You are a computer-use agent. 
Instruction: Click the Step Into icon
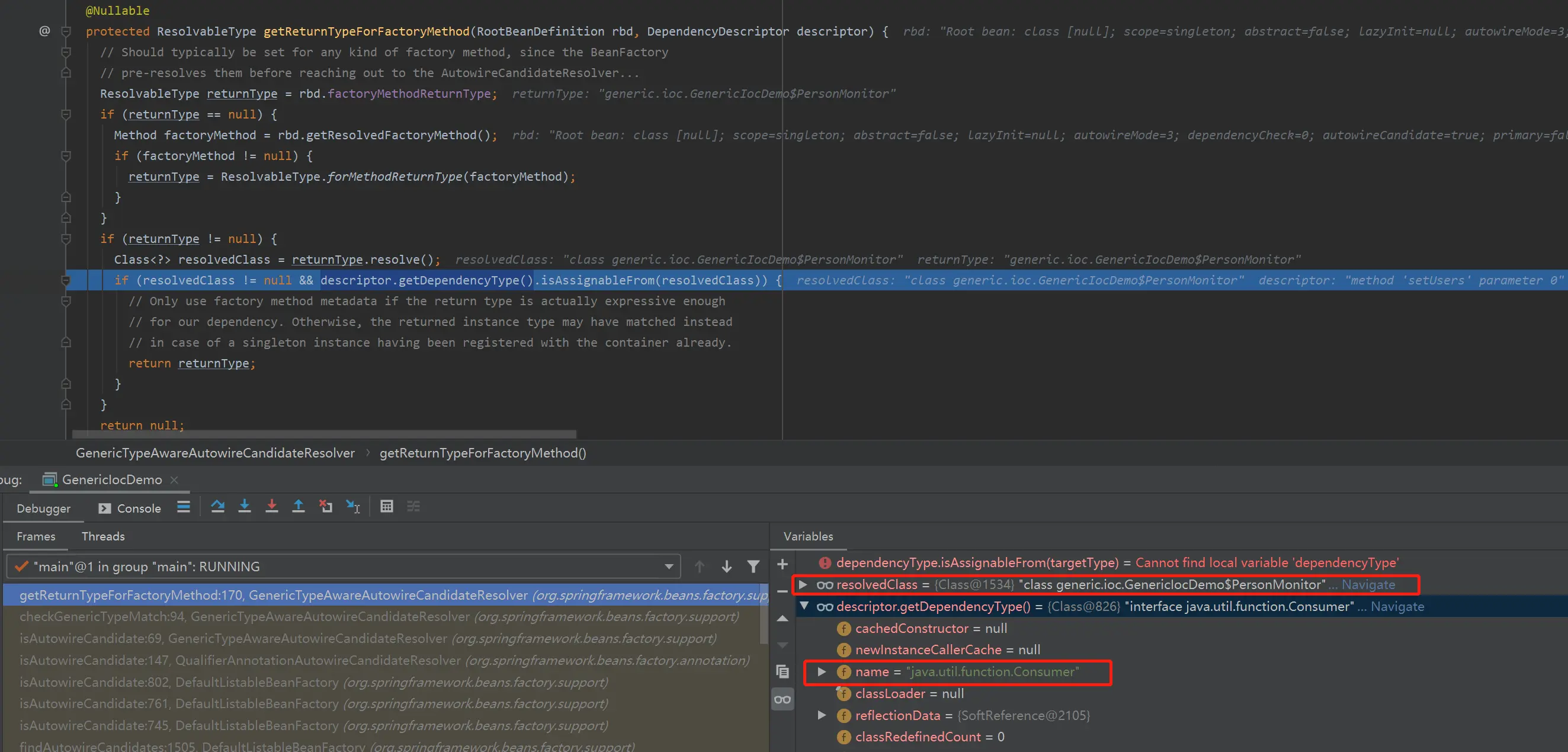click(245, 506)
